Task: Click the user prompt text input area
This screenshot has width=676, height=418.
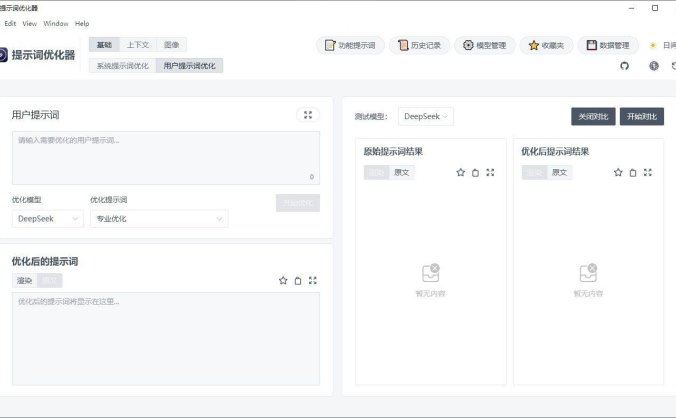Action: click(166, 158)
